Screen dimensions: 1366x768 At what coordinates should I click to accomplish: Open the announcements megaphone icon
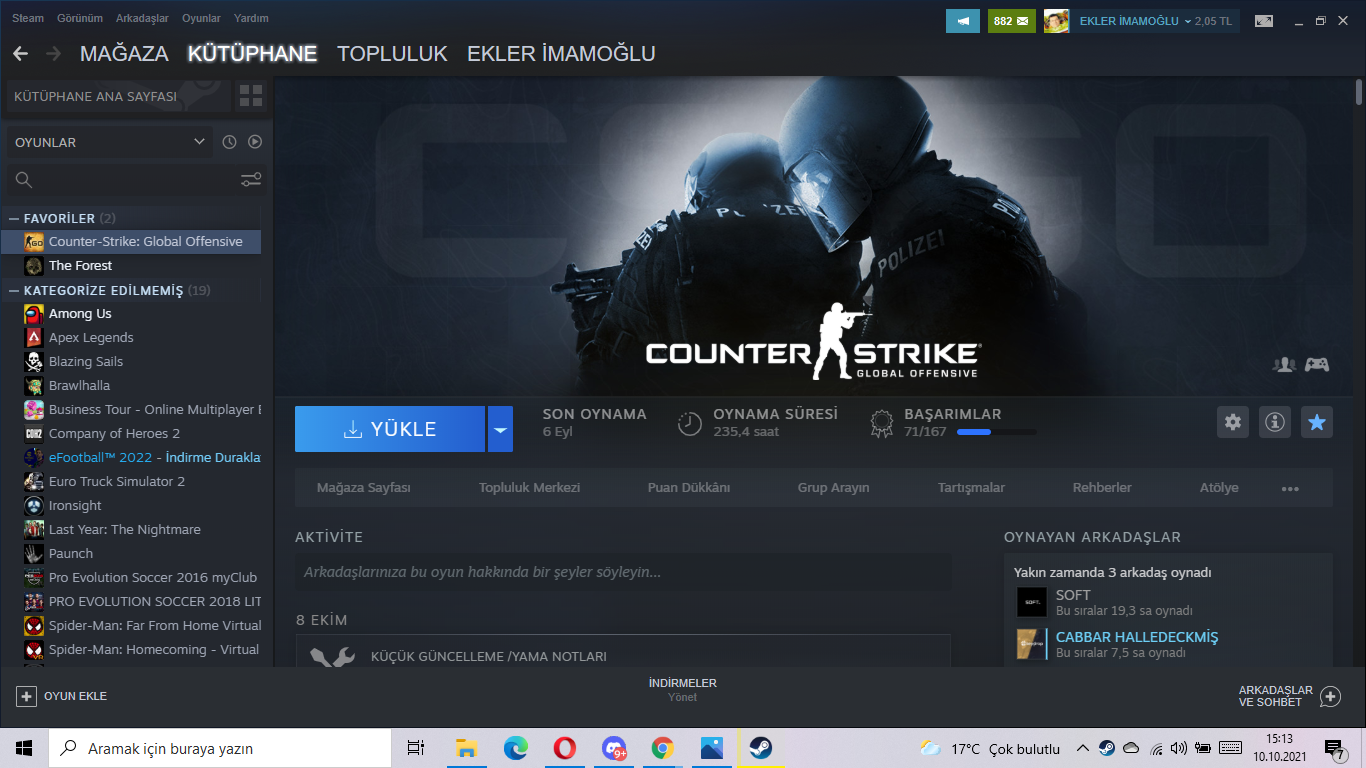point(963,21)
